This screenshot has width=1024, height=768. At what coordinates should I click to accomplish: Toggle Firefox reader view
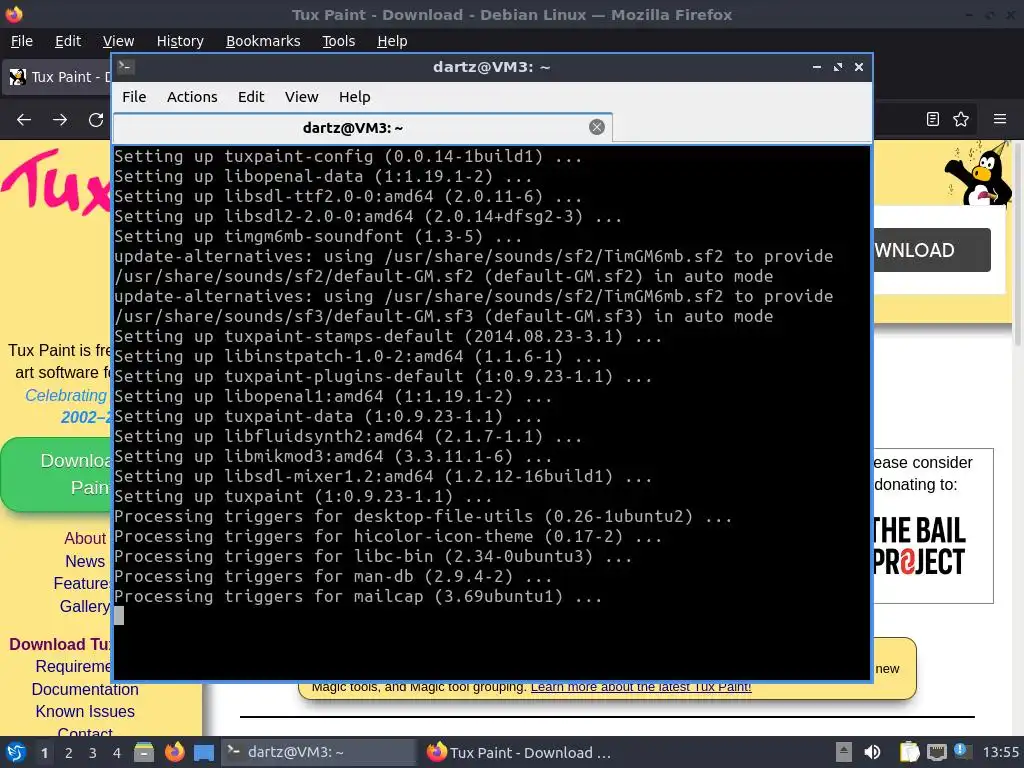(933, 119)
